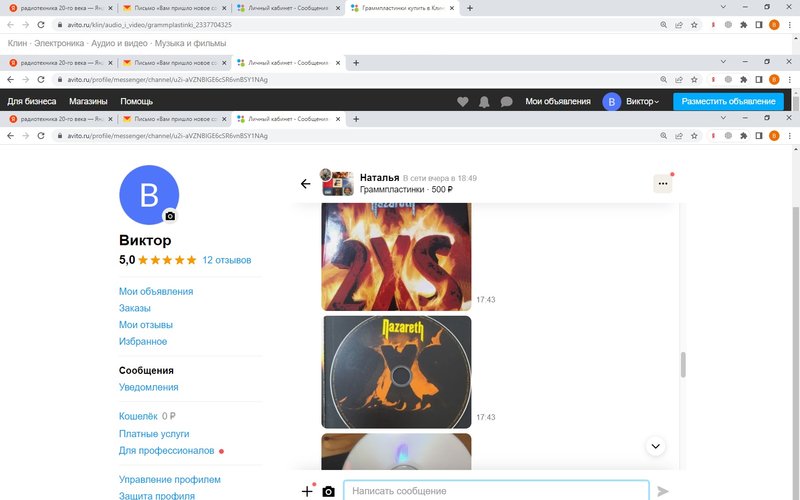Select Сообщения in the sidebar
This screenshot has width=800, height=500.
click(146, 370)
